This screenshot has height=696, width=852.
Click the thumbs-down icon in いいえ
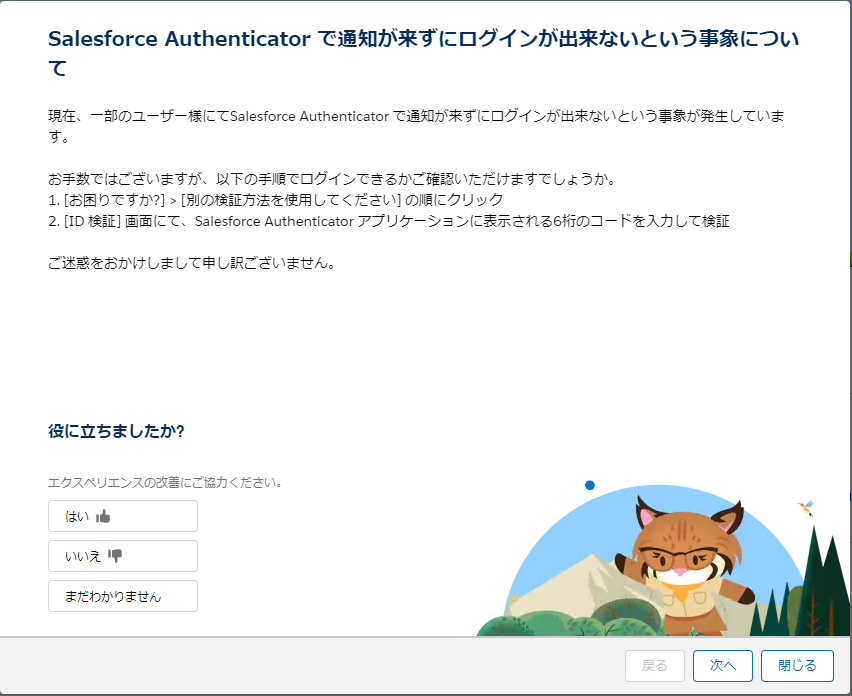[115, 555]
